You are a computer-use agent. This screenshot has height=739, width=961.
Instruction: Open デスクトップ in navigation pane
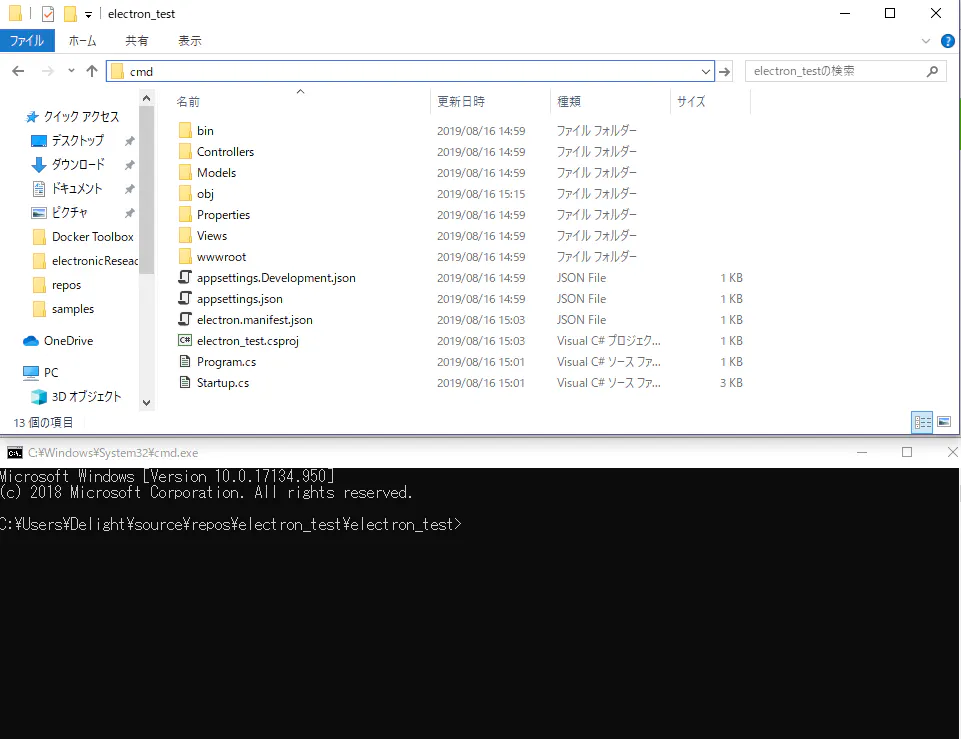pyautogui.click(x=77, y=140)
